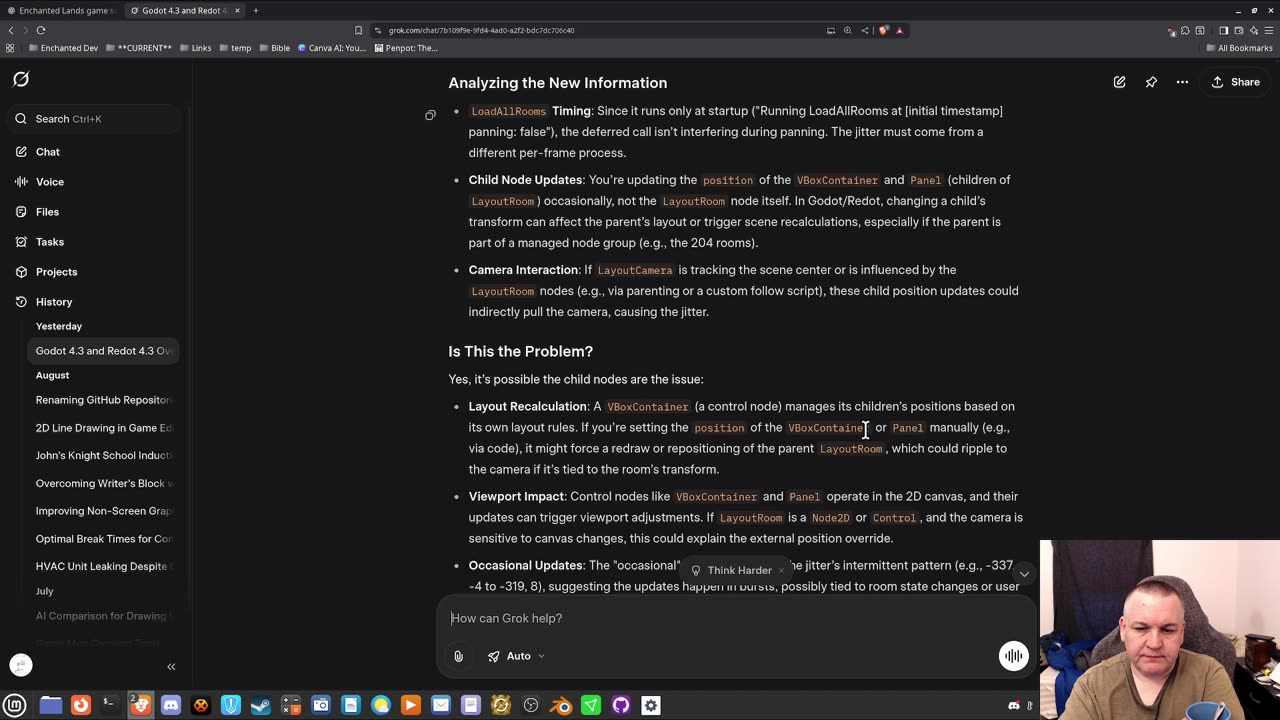The width and height of the screenshot is (1280, 720).
Task: Click the Share button
Action: click(1236, 82)
